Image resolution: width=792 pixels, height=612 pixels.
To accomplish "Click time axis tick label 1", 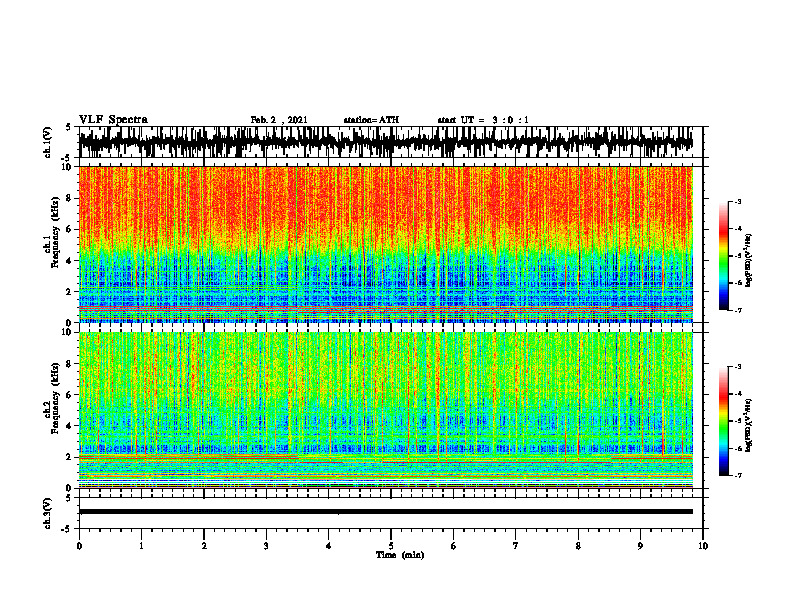I will tap(141, 546).
